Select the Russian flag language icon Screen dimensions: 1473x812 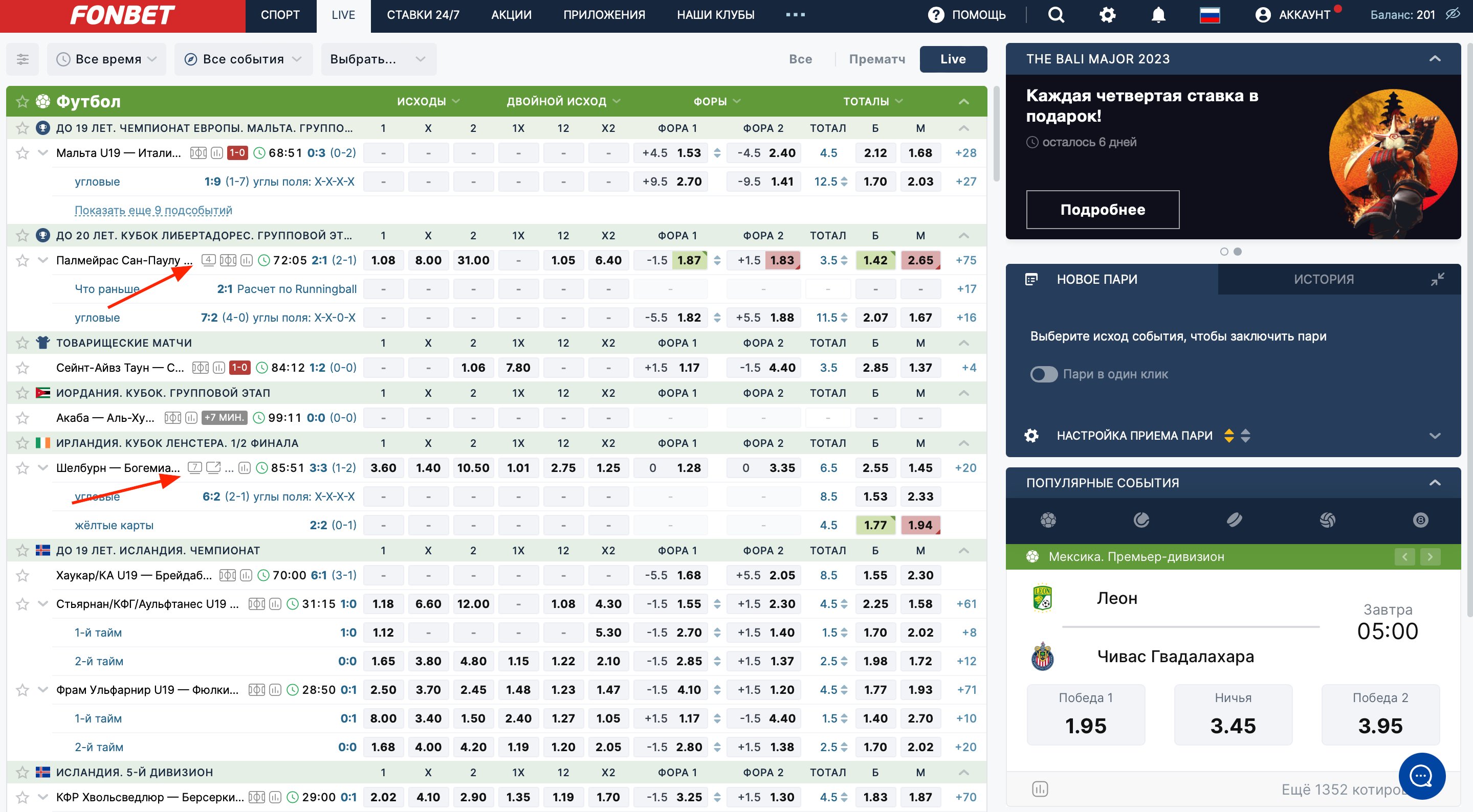tap(1210, 15)
